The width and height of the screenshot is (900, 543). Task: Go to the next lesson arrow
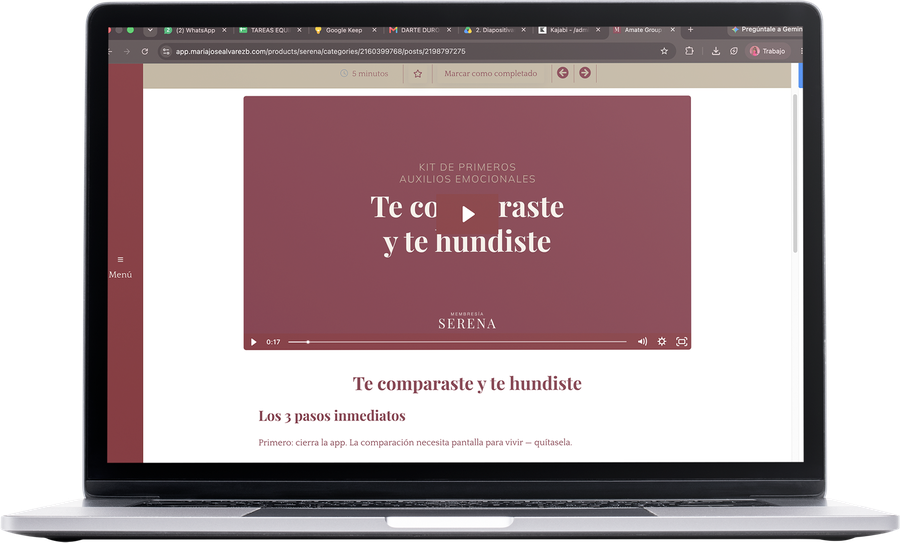tap(585, 73)
